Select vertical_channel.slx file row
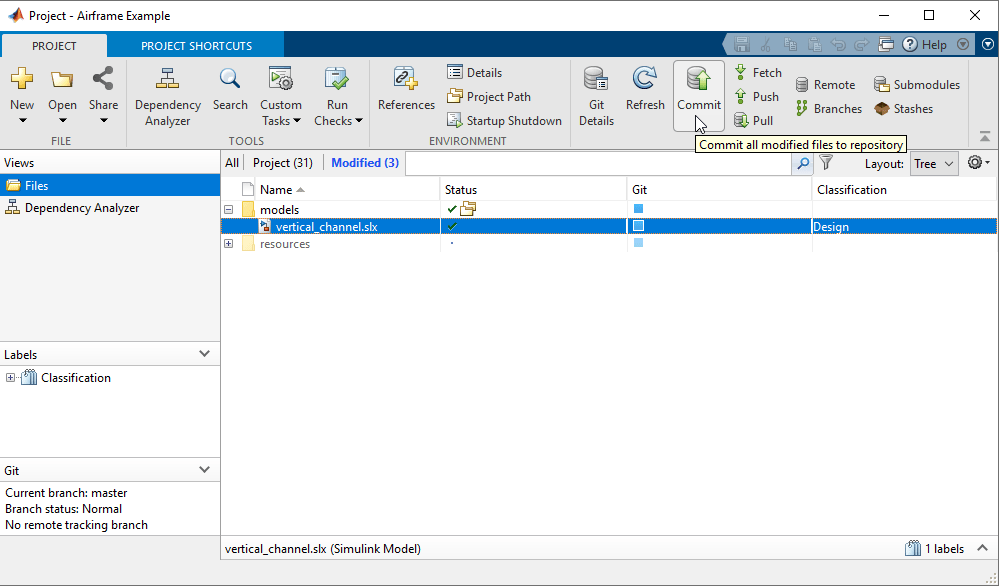 pyautogui.click(x=609, y=226)
